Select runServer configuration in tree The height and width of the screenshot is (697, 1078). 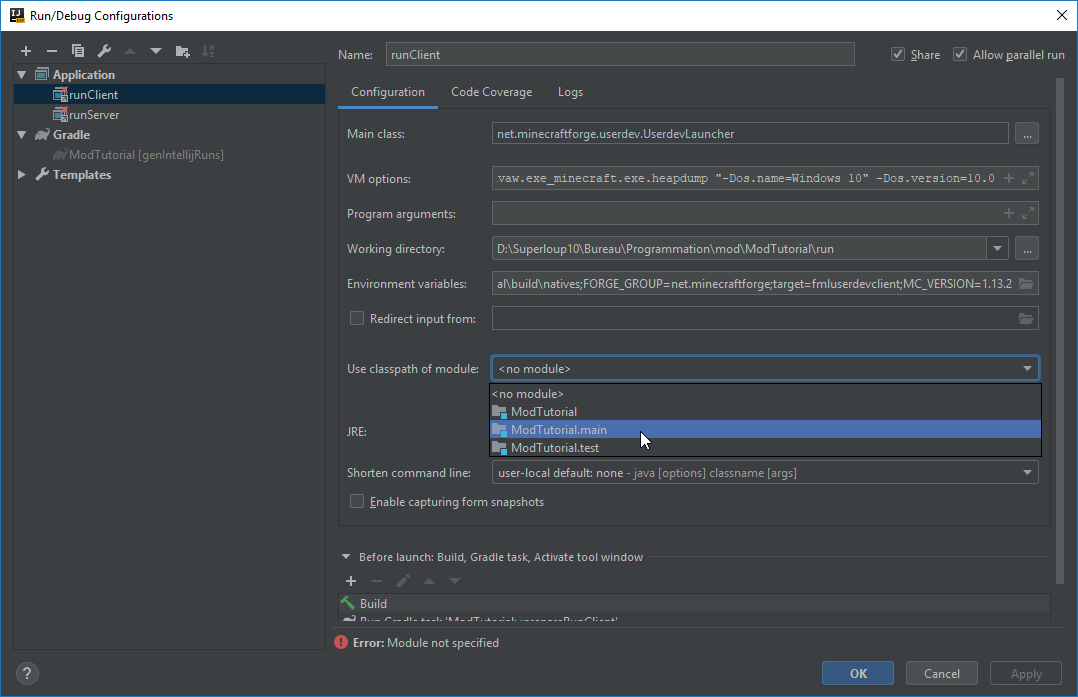pos(94,115)
